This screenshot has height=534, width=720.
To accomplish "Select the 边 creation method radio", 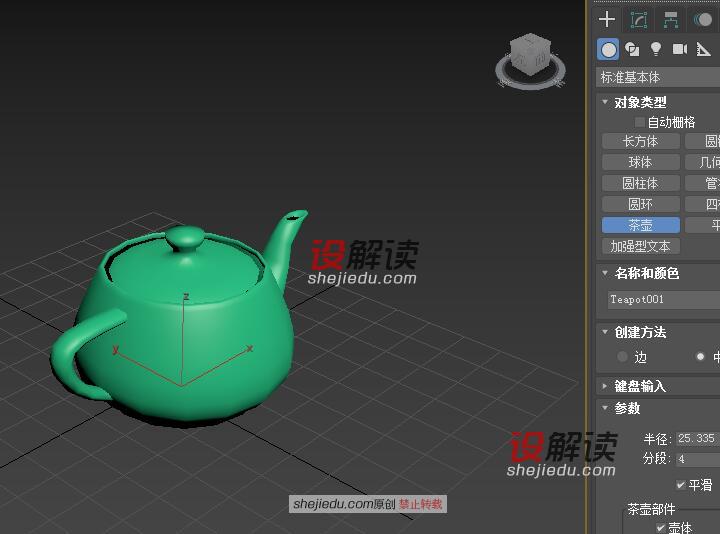I will [622, 356].
